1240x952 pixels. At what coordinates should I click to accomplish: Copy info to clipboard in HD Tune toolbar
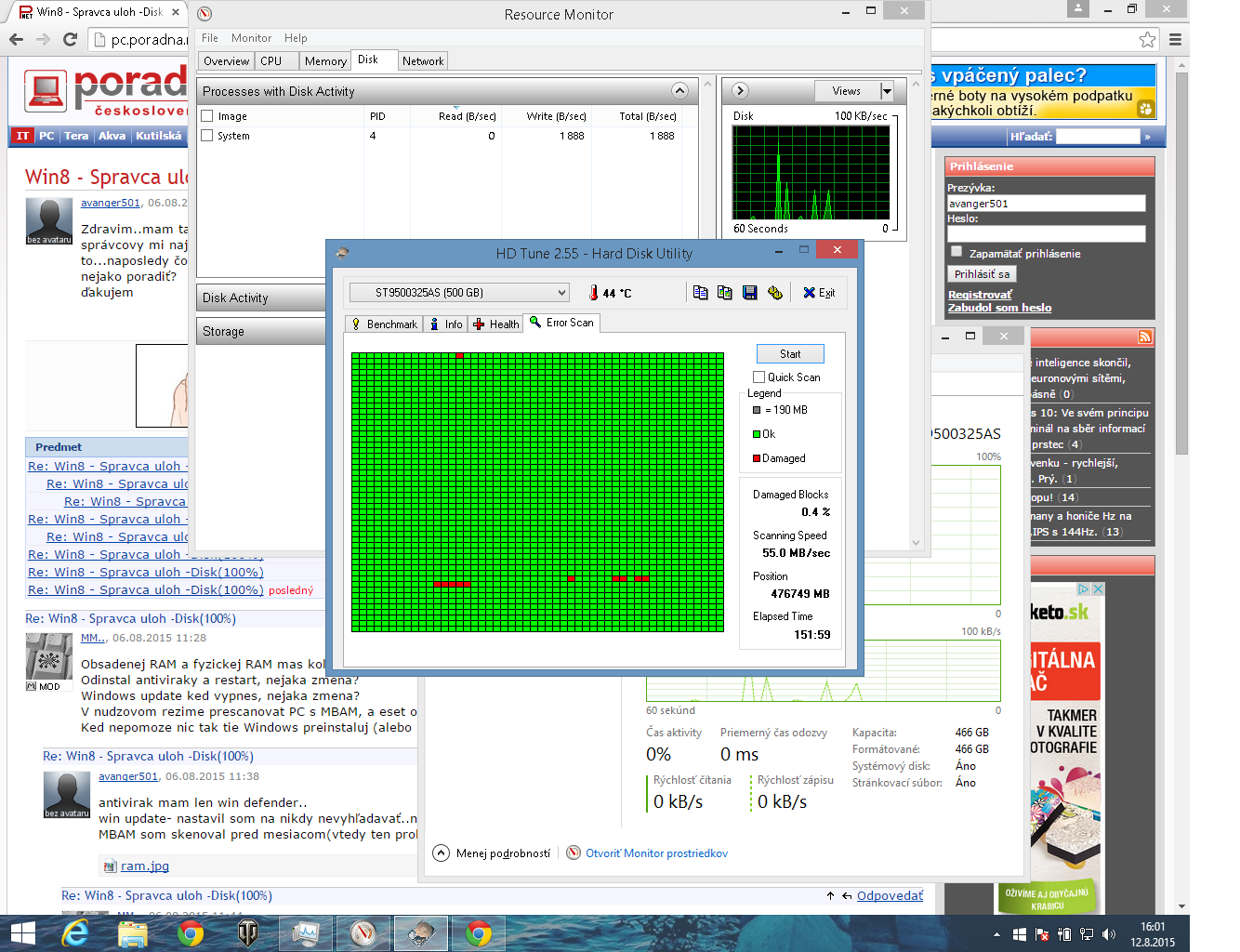click(701, 293)
